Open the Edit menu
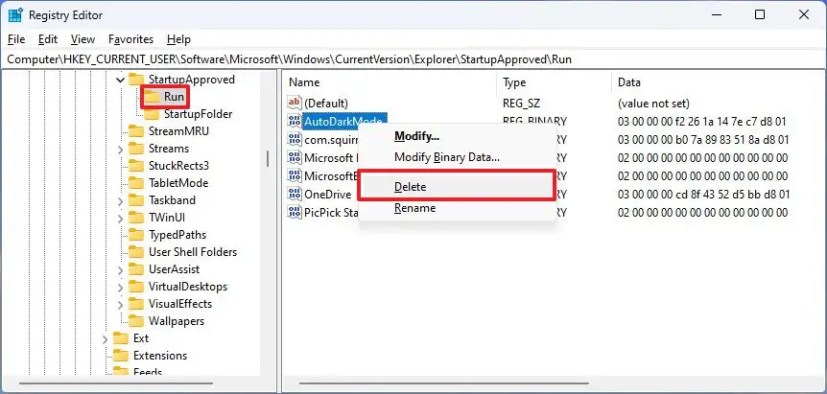Viewport: 827px width, 394px height. pos(48,40)
